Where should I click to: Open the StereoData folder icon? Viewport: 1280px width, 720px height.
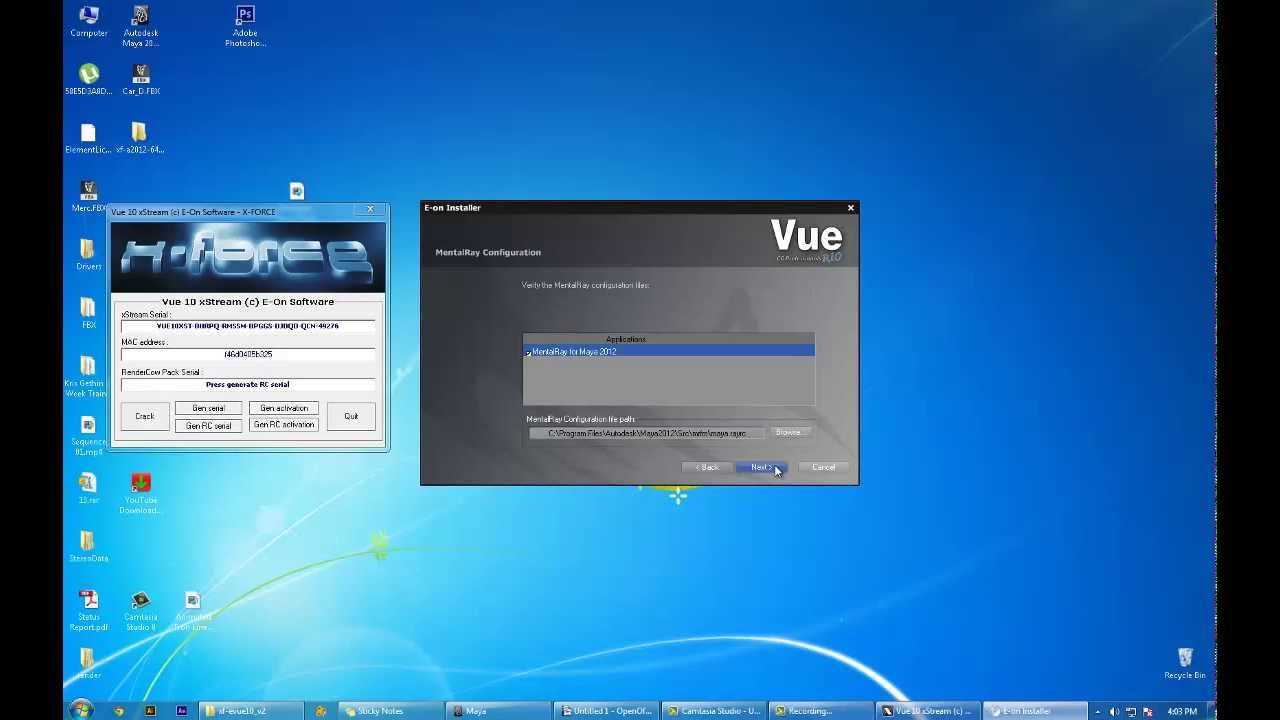pyautogui.click(x=88, y=546)
